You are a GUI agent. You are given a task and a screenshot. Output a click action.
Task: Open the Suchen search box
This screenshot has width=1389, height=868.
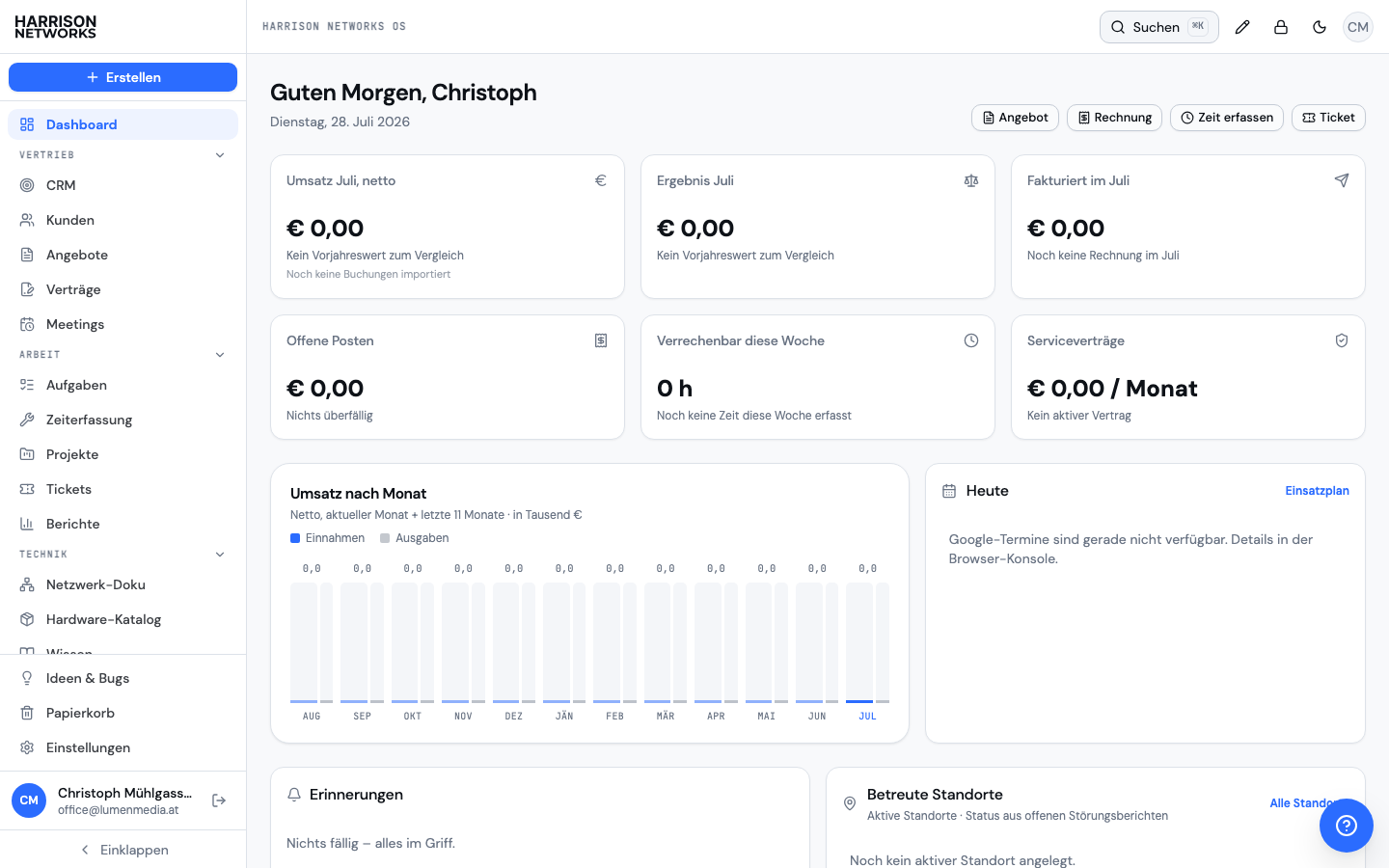[x=1159, y=27]
